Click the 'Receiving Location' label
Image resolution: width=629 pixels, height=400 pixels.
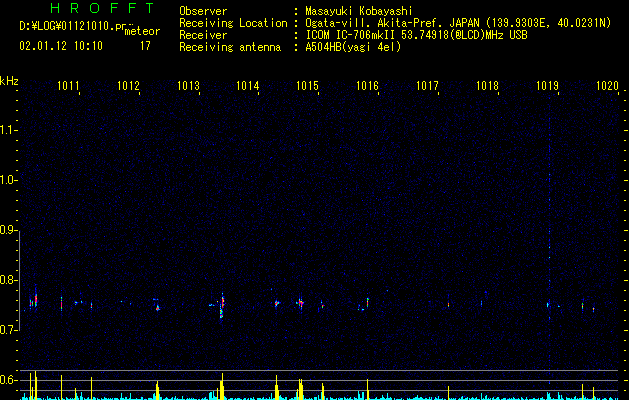pyautogui.click(x=233, y=23)
